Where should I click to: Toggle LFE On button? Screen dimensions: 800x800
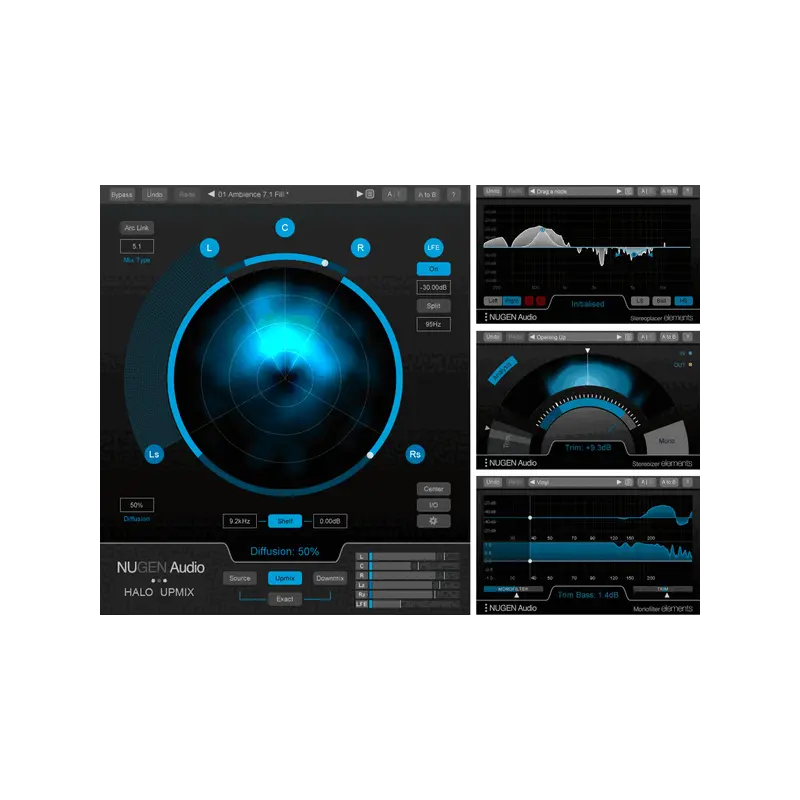[x=433, y=269]
